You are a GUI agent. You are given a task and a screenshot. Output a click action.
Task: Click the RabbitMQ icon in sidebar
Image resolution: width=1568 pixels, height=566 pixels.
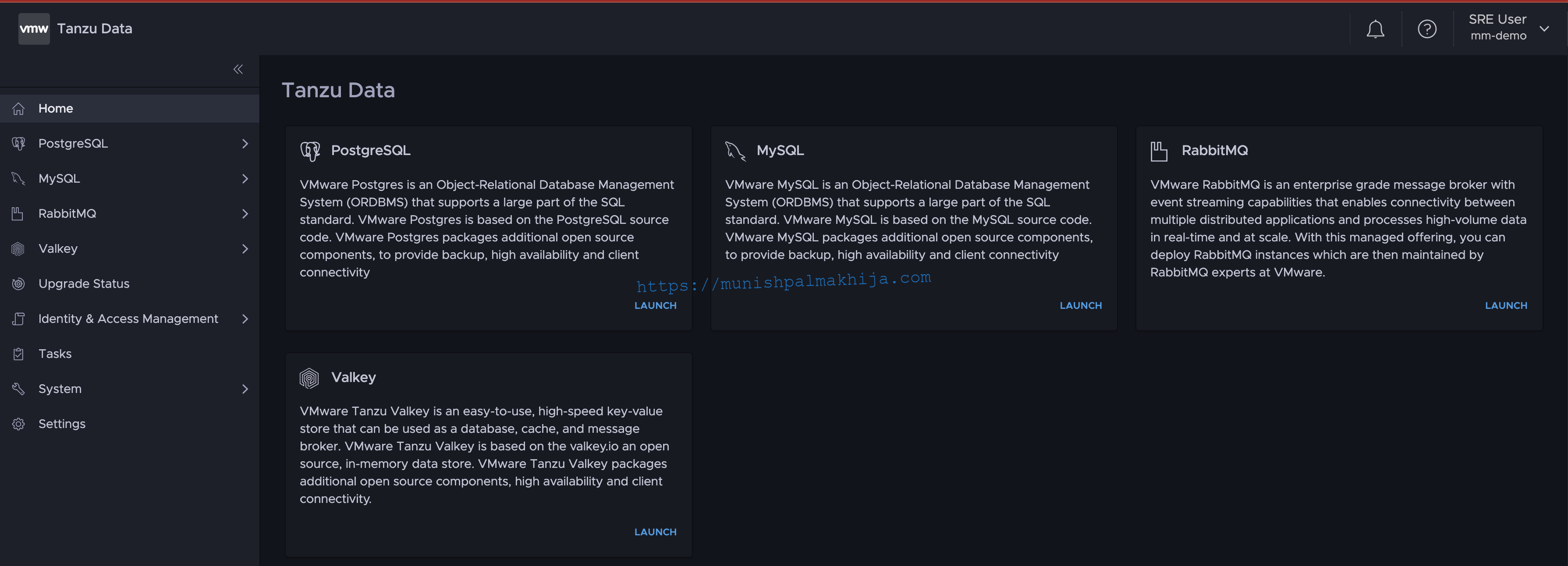(x=18, y=214)
